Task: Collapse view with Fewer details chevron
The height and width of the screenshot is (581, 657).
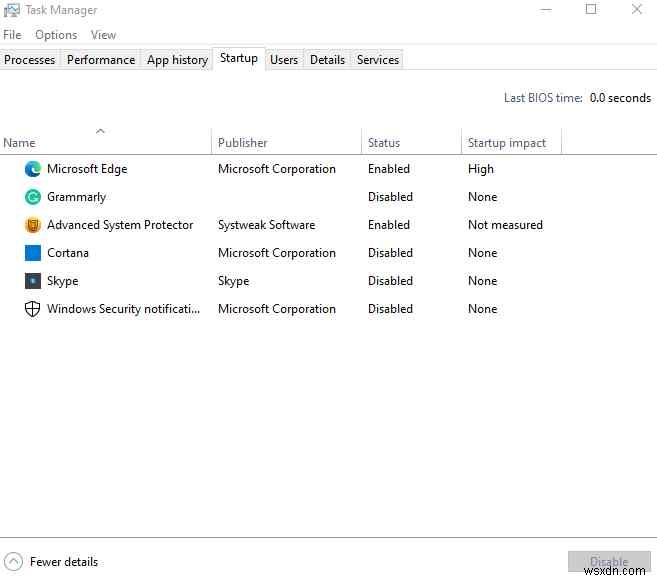Action: (x=13, y=562)
